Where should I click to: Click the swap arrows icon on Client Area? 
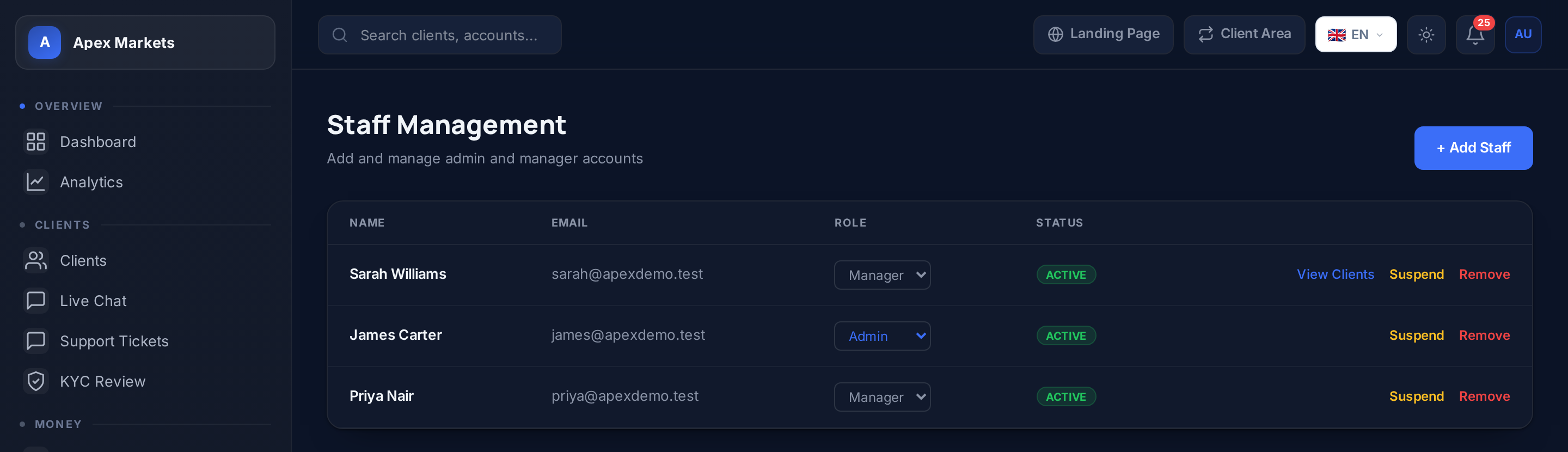click(x=1206, y=35)
